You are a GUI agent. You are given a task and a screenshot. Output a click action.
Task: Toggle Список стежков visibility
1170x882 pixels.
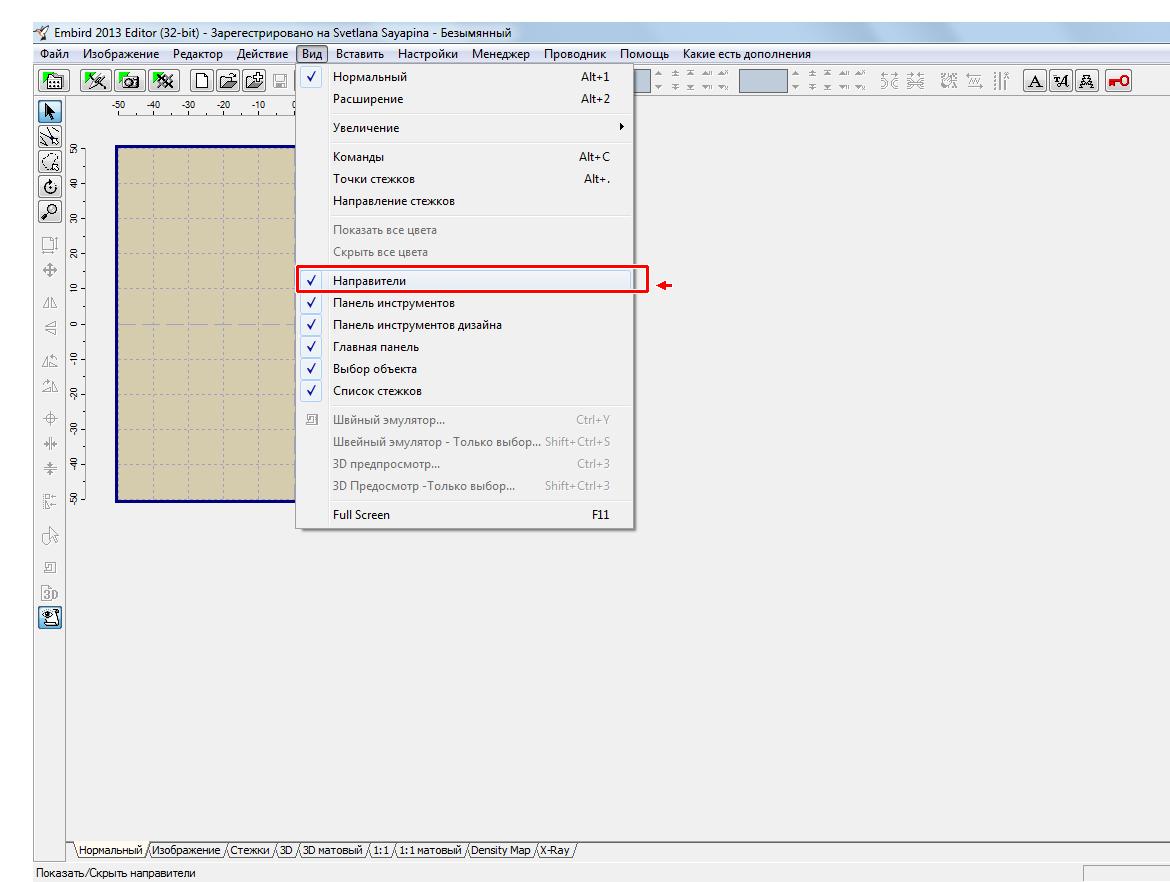click(x=377, y=391)
